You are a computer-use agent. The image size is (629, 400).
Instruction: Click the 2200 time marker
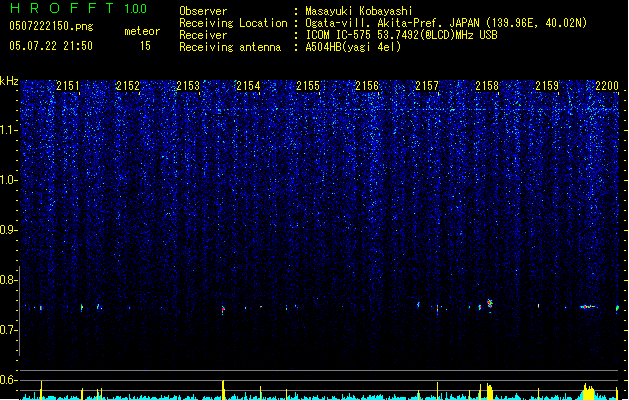point(607,86)
